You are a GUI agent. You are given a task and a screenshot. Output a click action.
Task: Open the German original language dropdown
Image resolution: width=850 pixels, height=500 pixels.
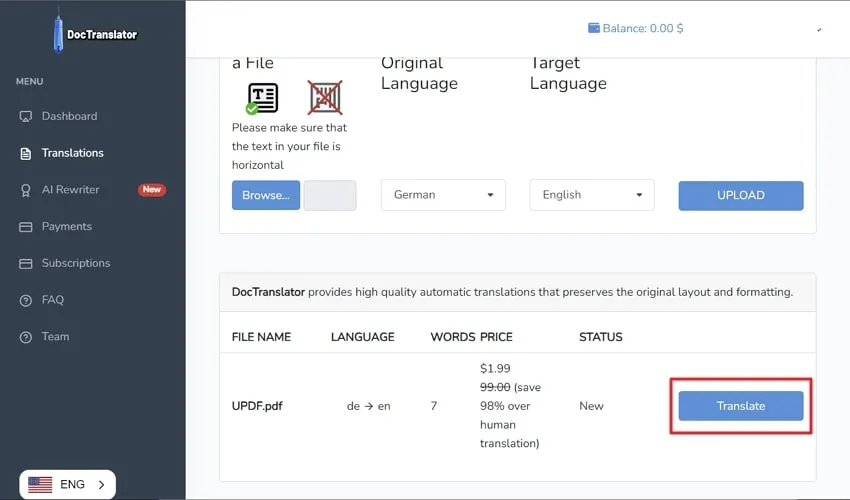(x=443, y=195)
